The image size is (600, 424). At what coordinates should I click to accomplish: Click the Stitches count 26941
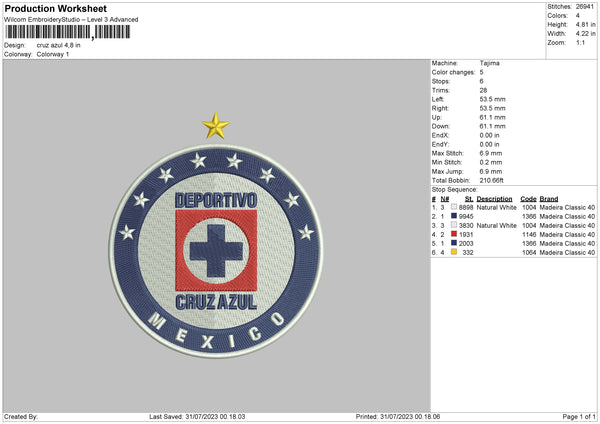point(585,7)
